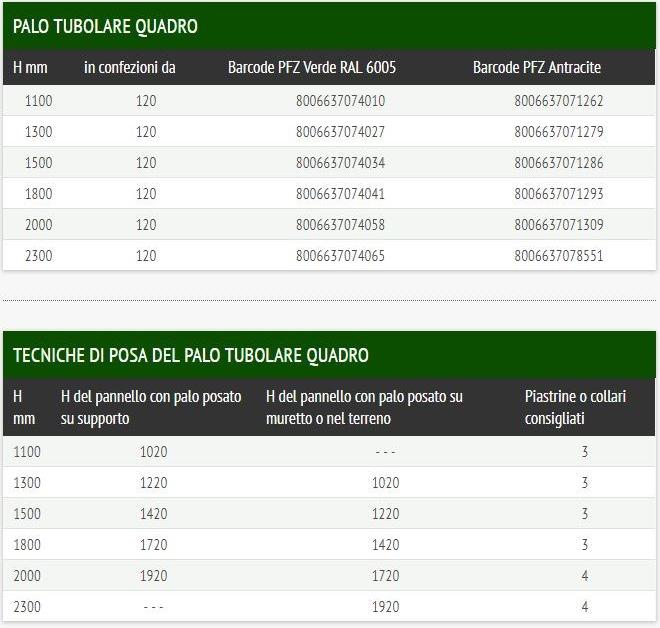Screen dimensions: 660x628
Task: Click 'palo posato su muretto o nel terreno' header
Action: tap(364, 408)
